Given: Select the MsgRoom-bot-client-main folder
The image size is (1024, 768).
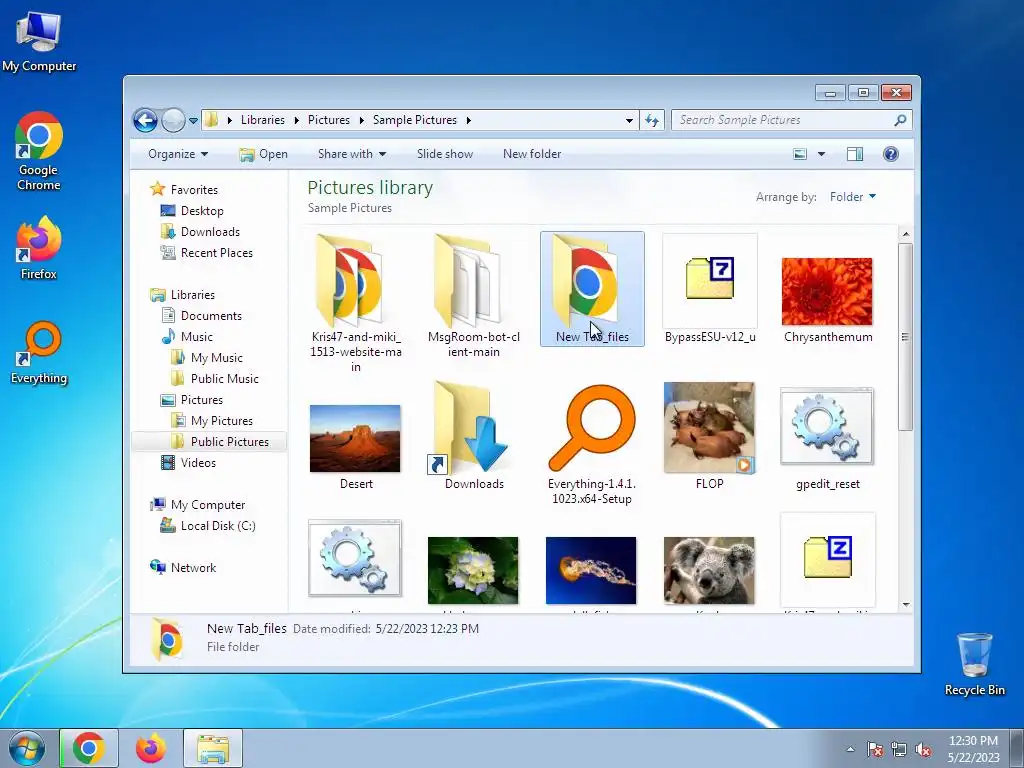Looking at the screenshot, I should coord(473,295).
